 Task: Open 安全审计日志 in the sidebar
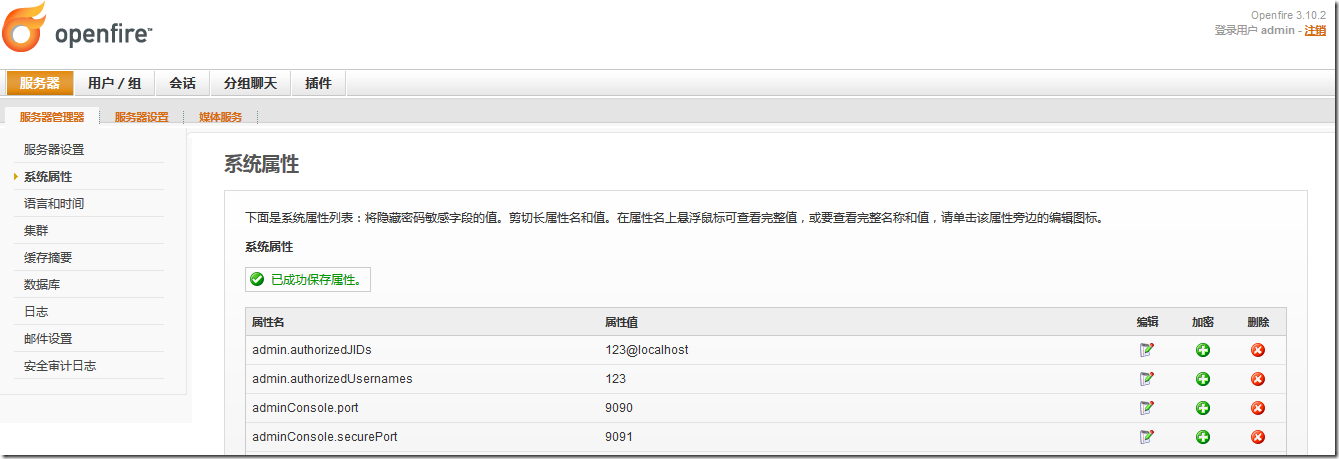[x=60, y=366]
